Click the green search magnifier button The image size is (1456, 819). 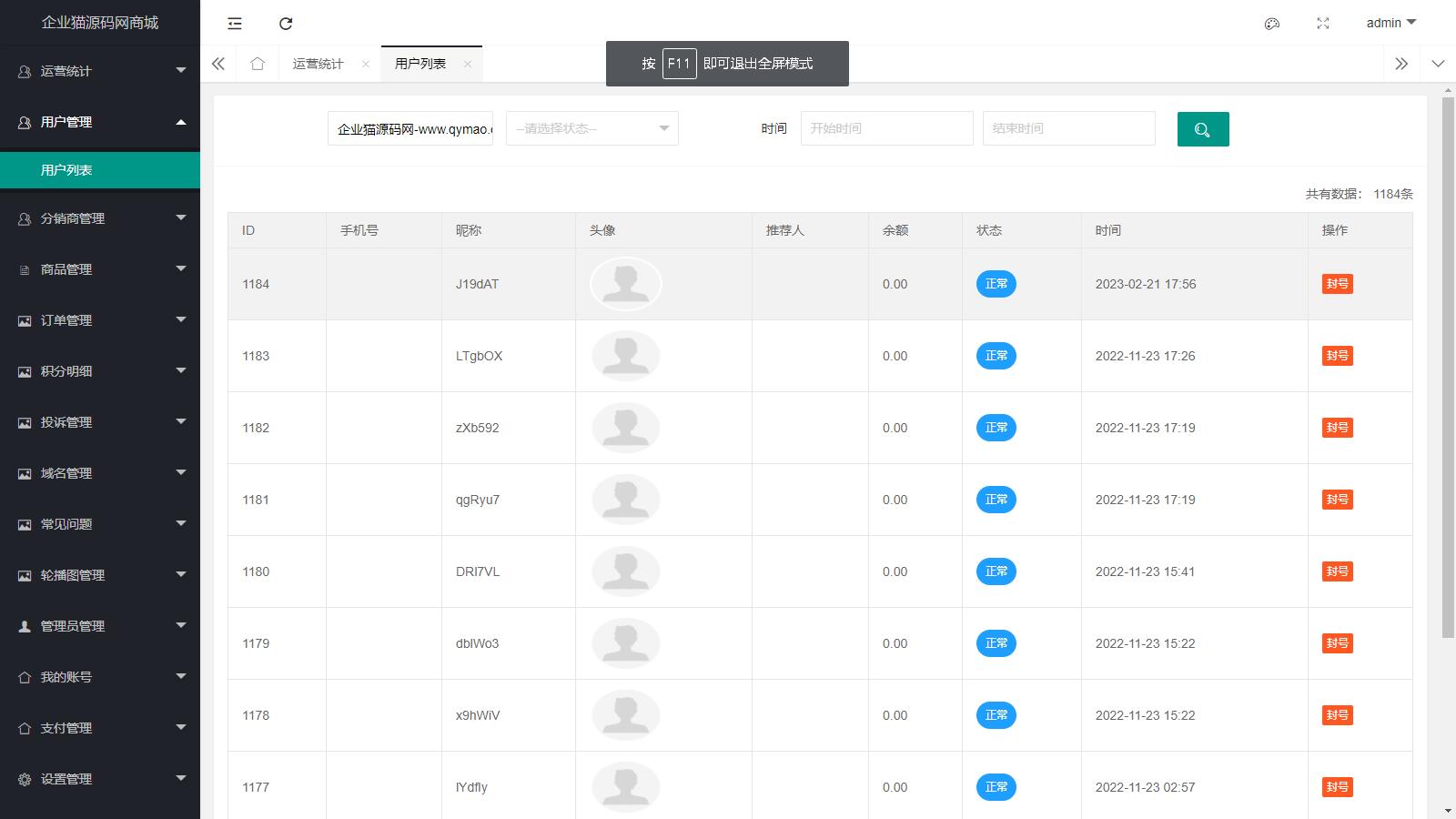(1202, 129)
